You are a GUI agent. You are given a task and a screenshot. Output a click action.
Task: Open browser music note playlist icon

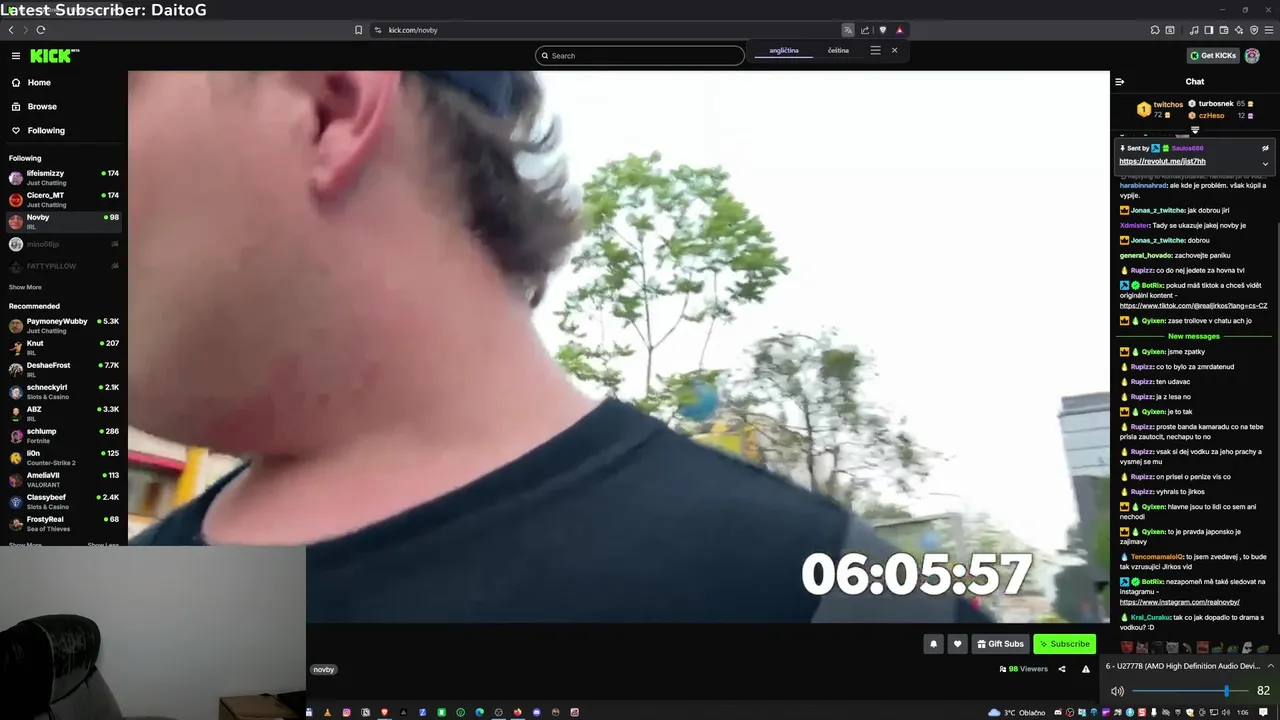coord(1194,30)
